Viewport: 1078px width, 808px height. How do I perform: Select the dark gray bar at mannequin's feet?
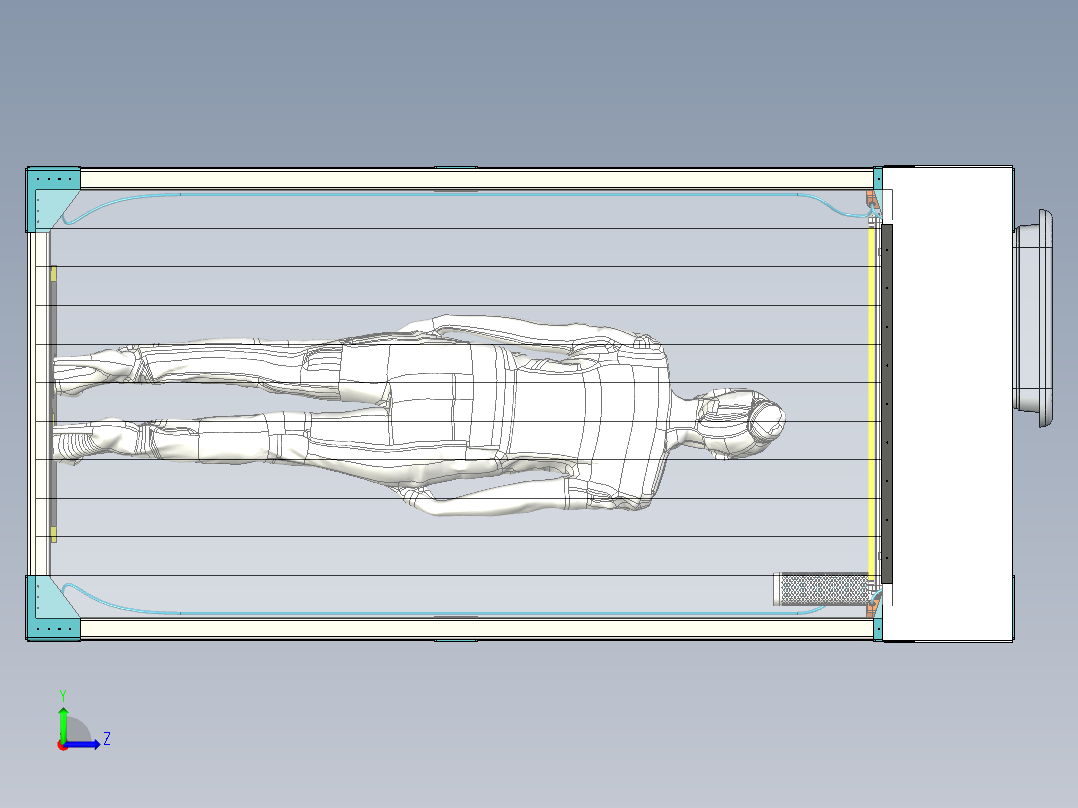[53, 404]
